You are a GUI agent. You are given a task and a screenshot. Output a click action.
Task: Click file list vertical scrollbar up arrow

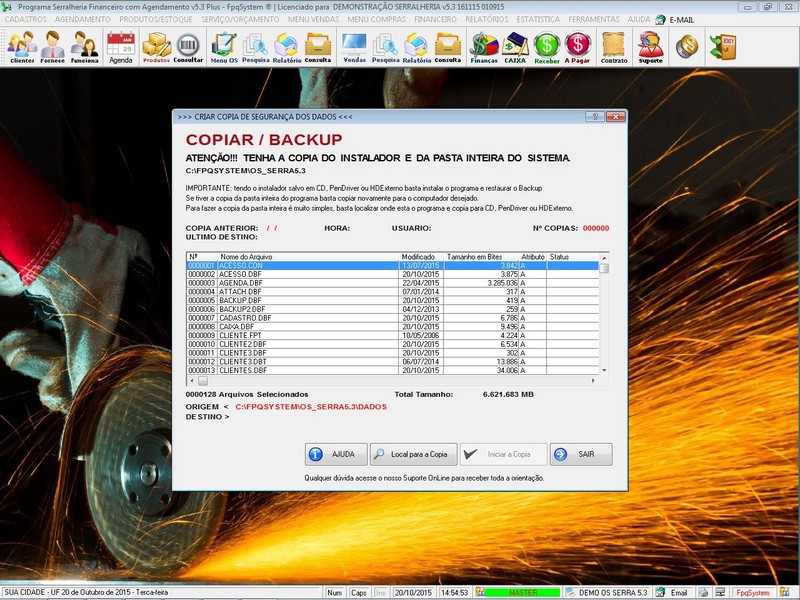[604, 258]
